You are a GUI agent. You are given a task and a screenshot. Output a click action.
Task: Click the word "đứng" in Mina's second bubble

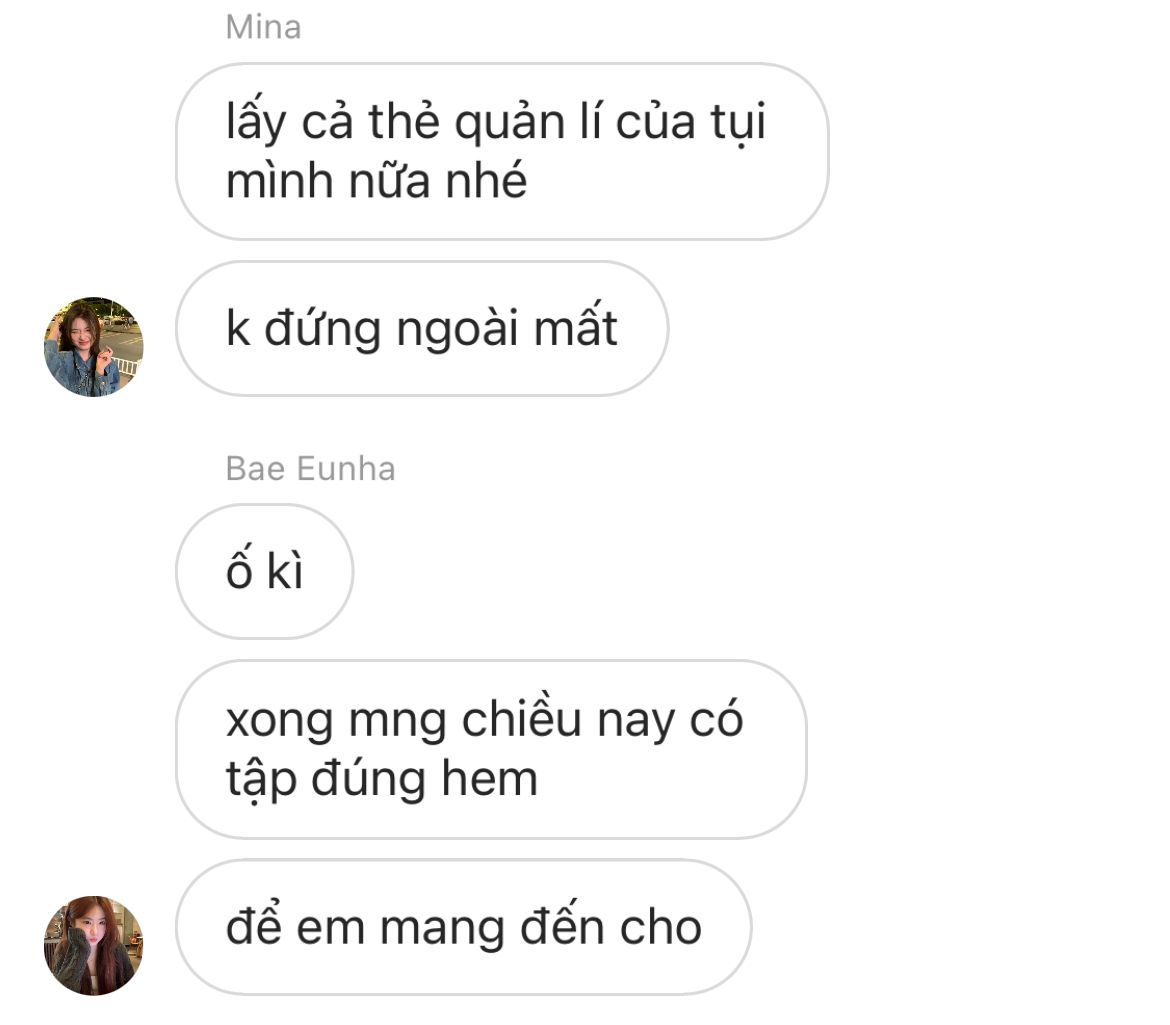tap(322, 329)
